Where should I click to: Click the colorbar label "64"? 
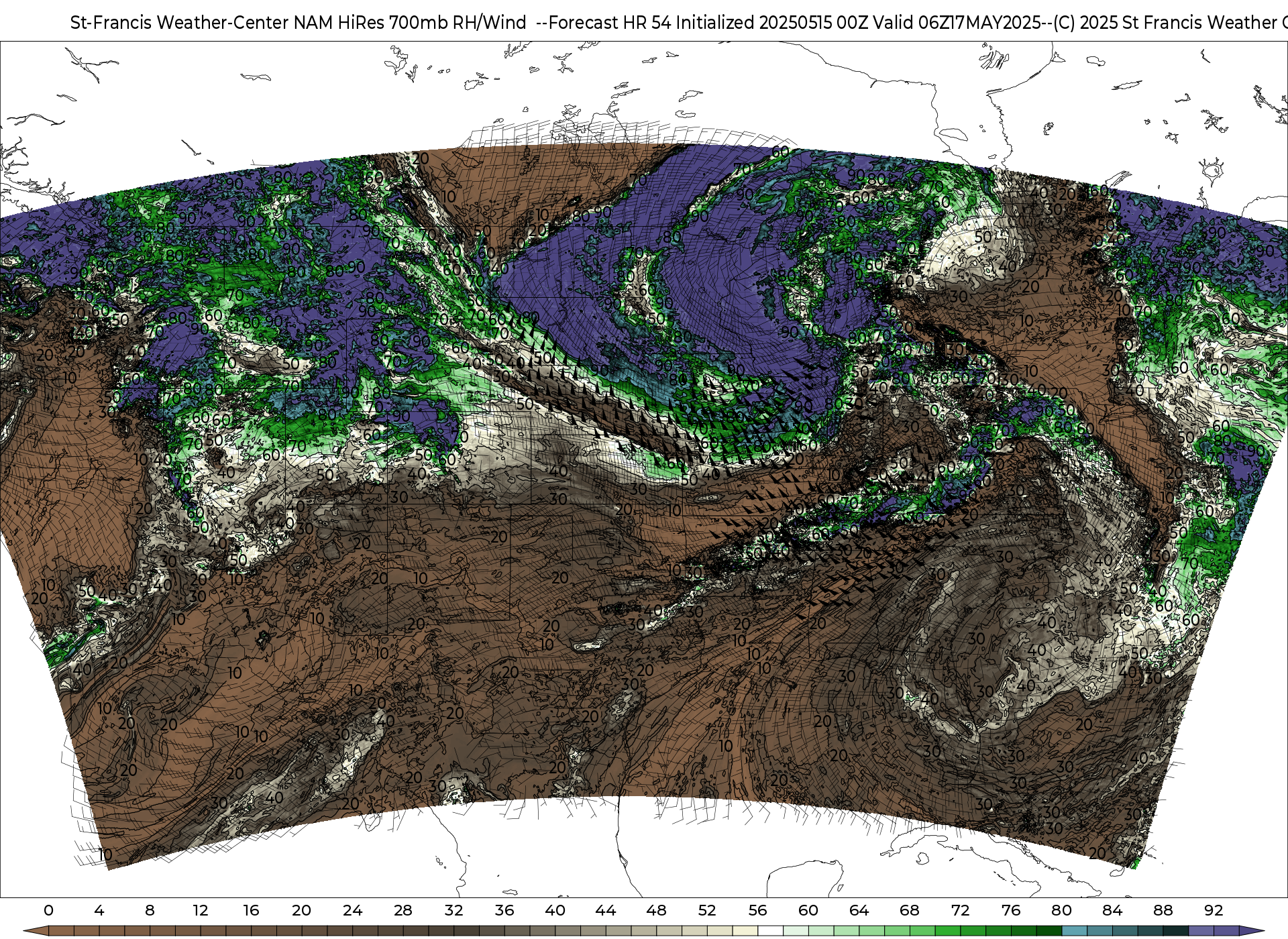(x=859, y=910)
